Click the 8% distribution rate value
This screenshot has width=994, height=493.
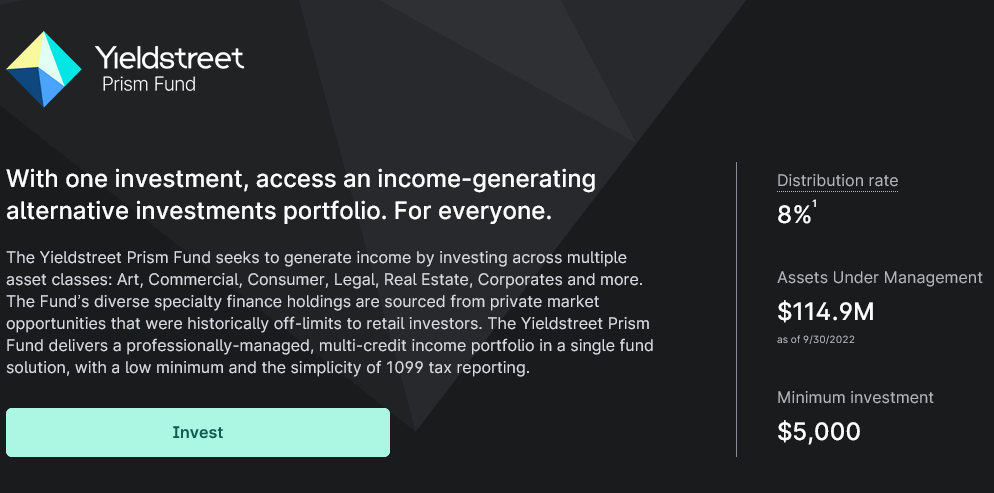(794, 215)
